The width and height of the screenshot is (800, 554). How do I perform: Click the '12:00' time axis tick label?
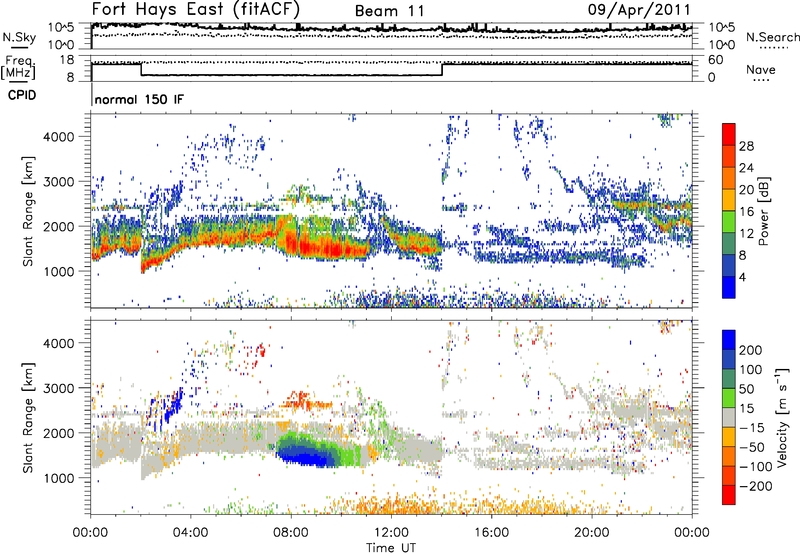tap(391, 533)
